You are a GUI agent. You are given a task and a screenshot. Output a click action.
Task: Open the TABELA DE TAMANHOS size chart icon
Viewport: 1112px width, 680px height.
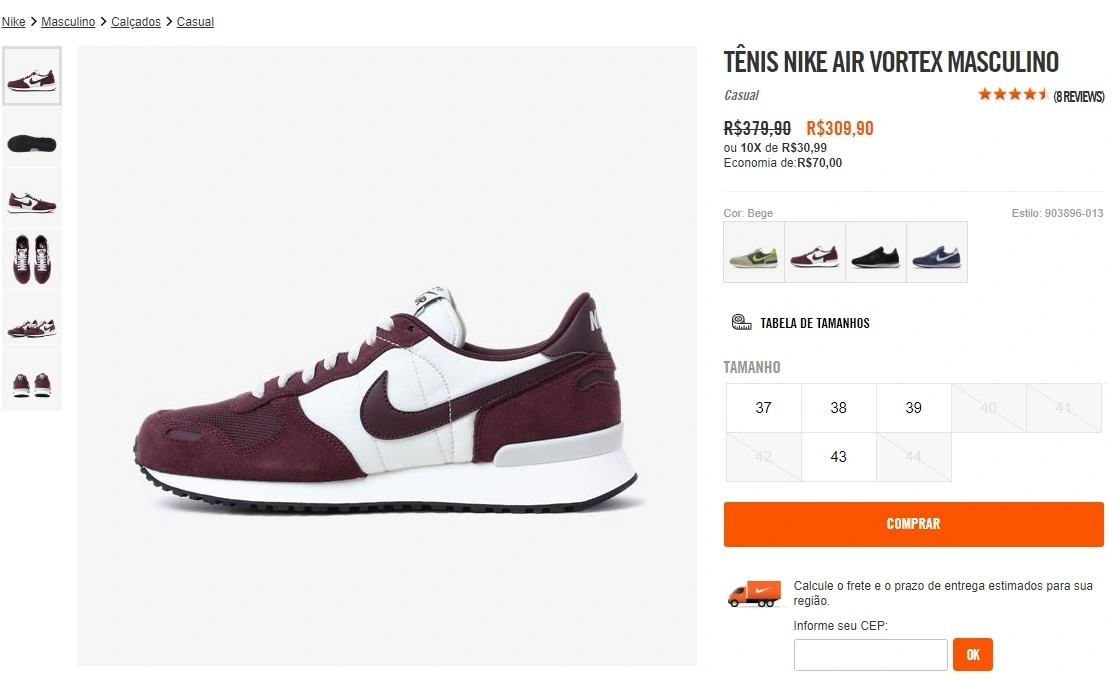740,322
